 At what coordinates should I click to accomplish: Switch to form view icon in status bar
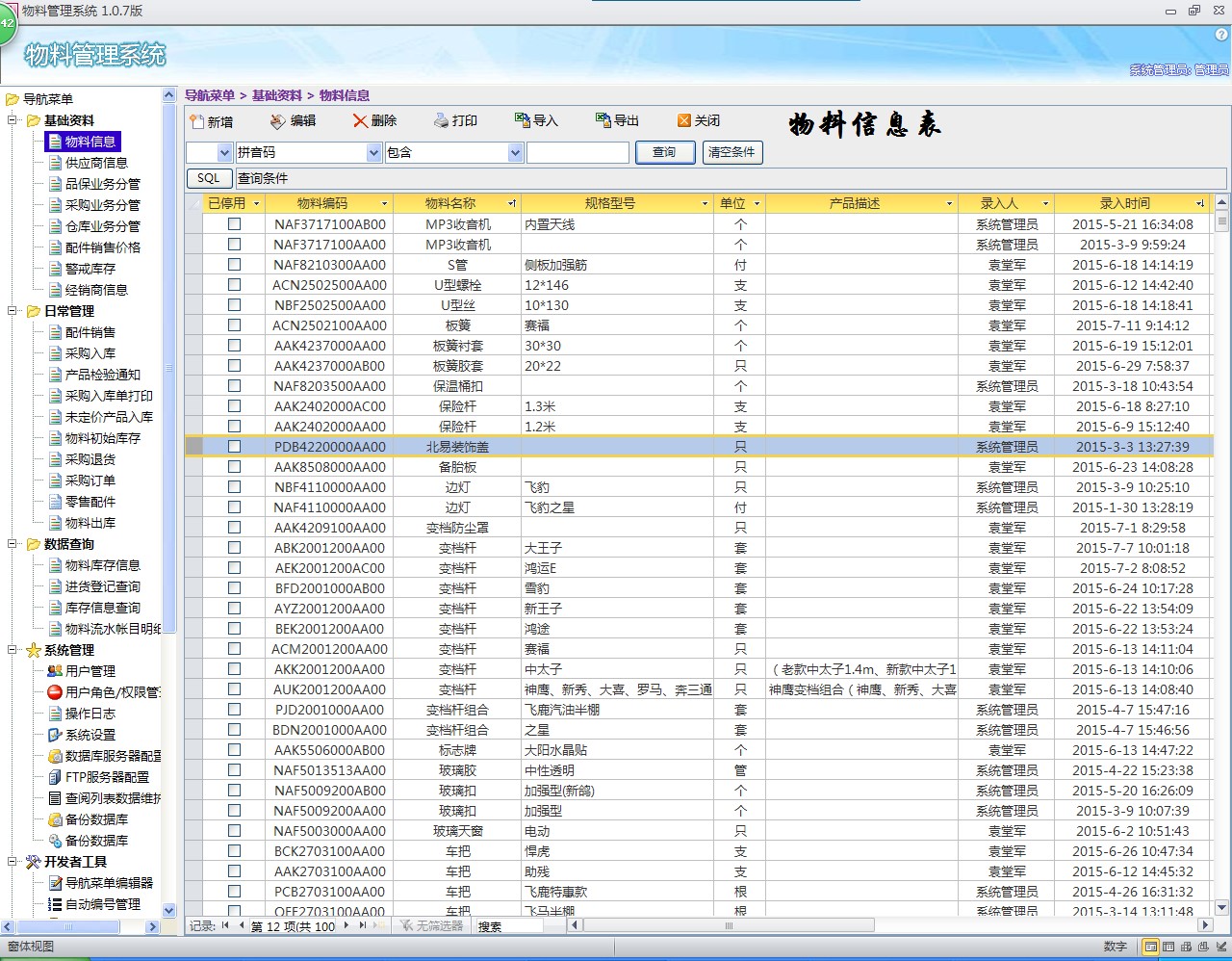[x=1151, y=947]
